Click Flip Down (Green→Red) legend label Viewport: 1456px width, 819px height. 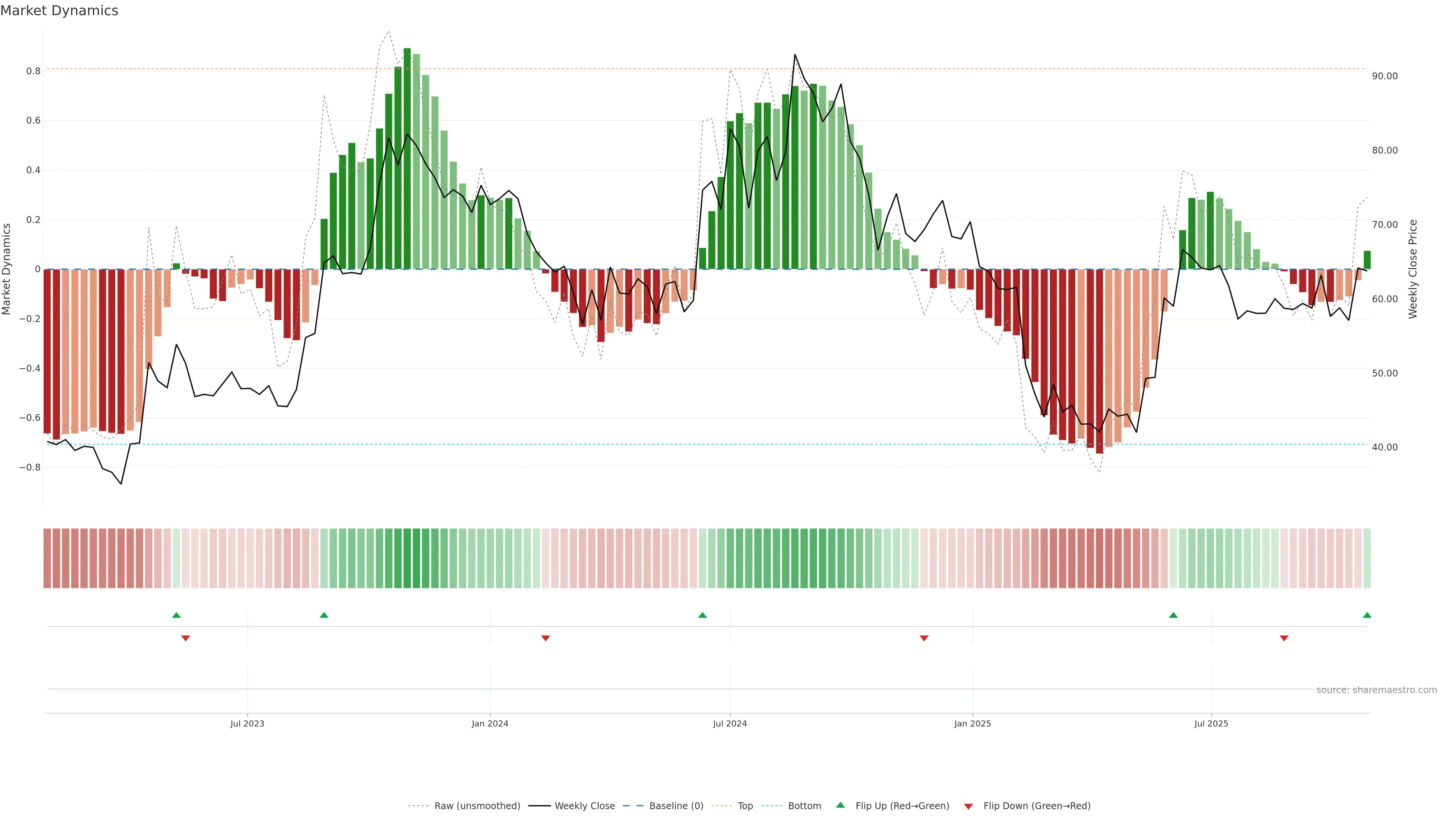[1037, 806]
